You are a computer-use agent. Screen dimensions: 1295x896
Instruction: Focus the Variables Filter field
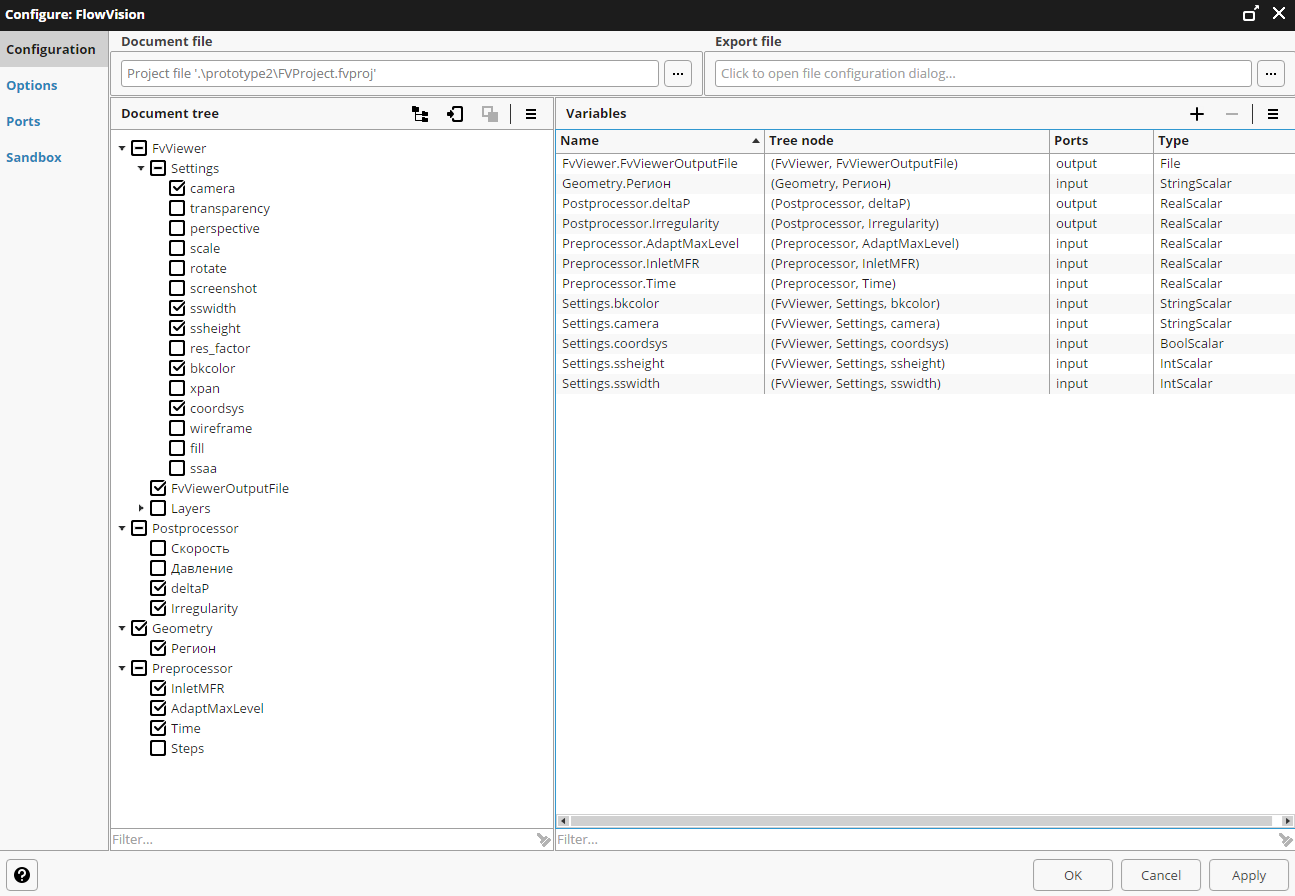click(916, 840)
